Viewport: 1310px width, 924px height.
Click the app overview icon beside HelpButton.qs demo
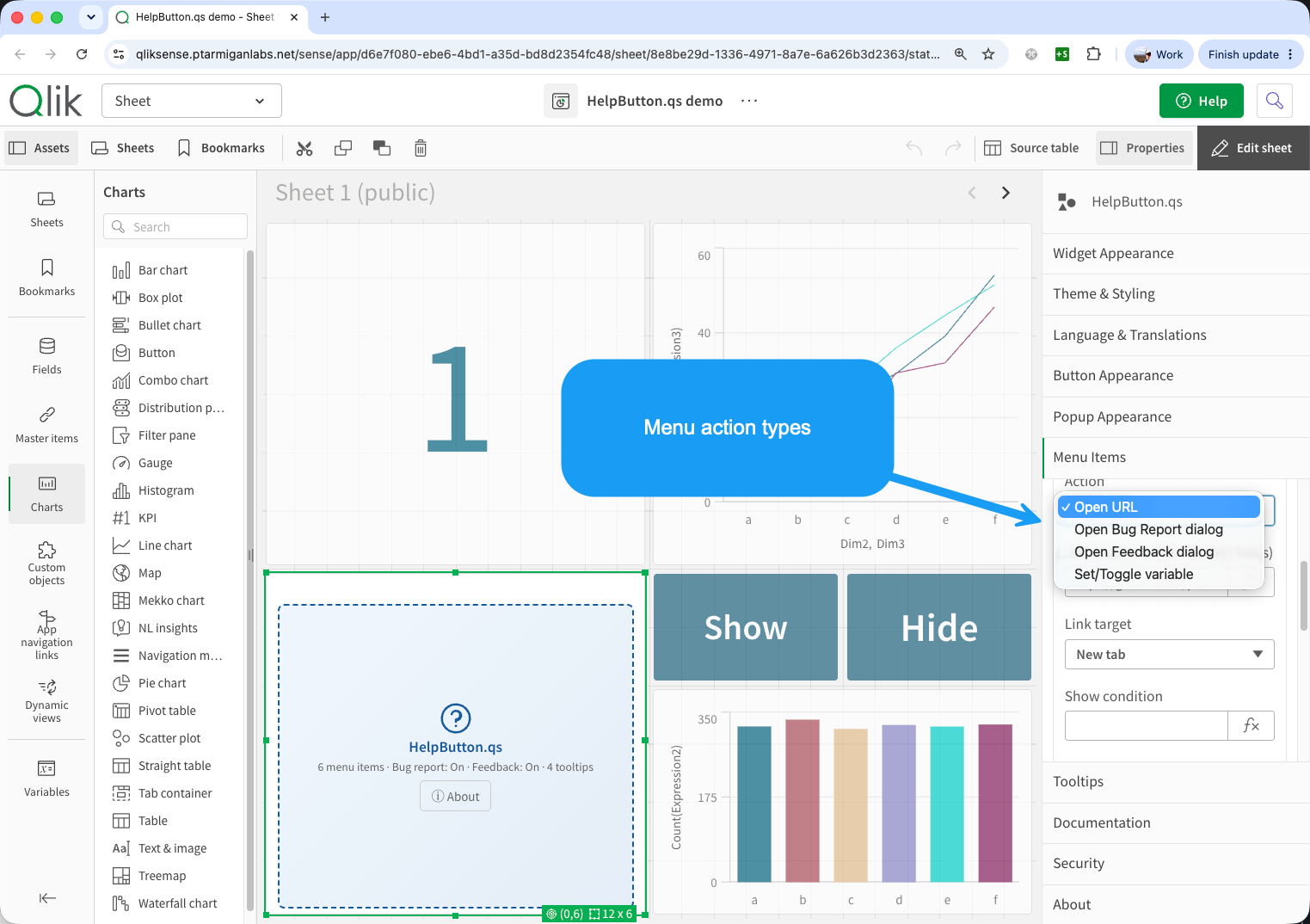[561, 101]
